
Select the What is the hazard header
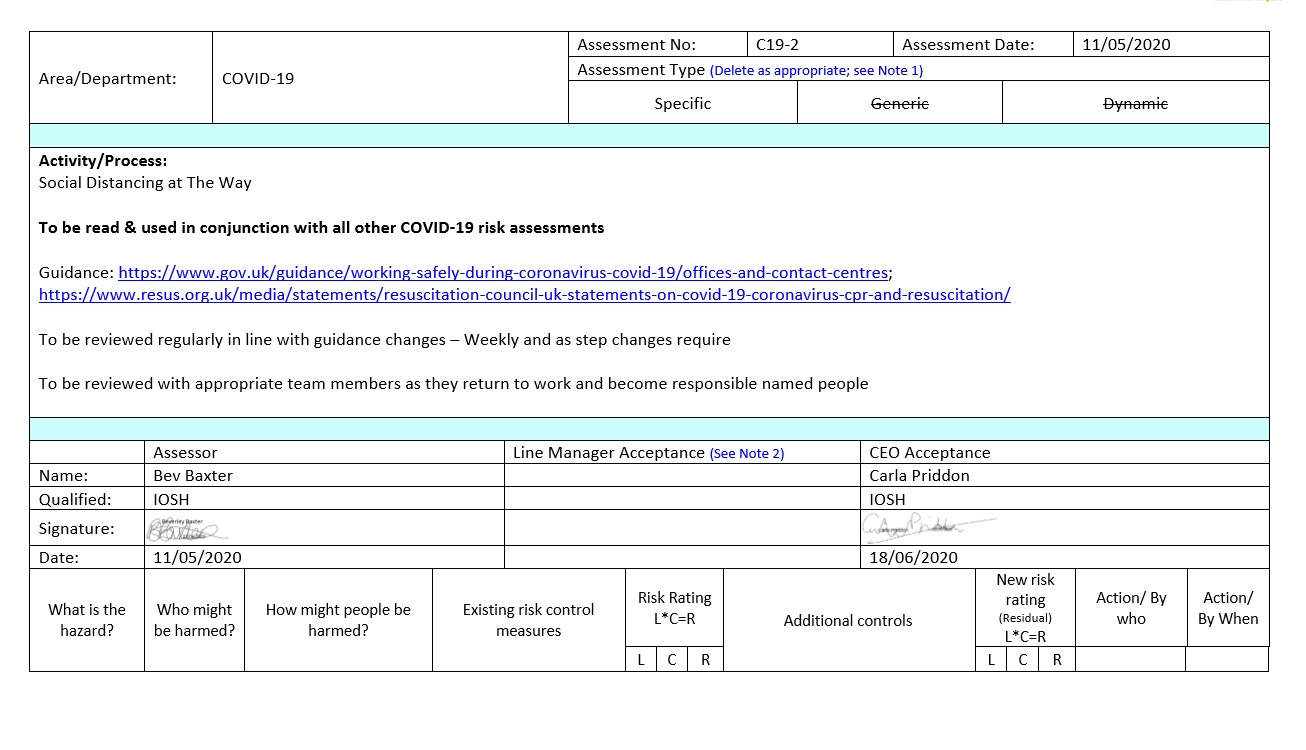click(87, 620)
